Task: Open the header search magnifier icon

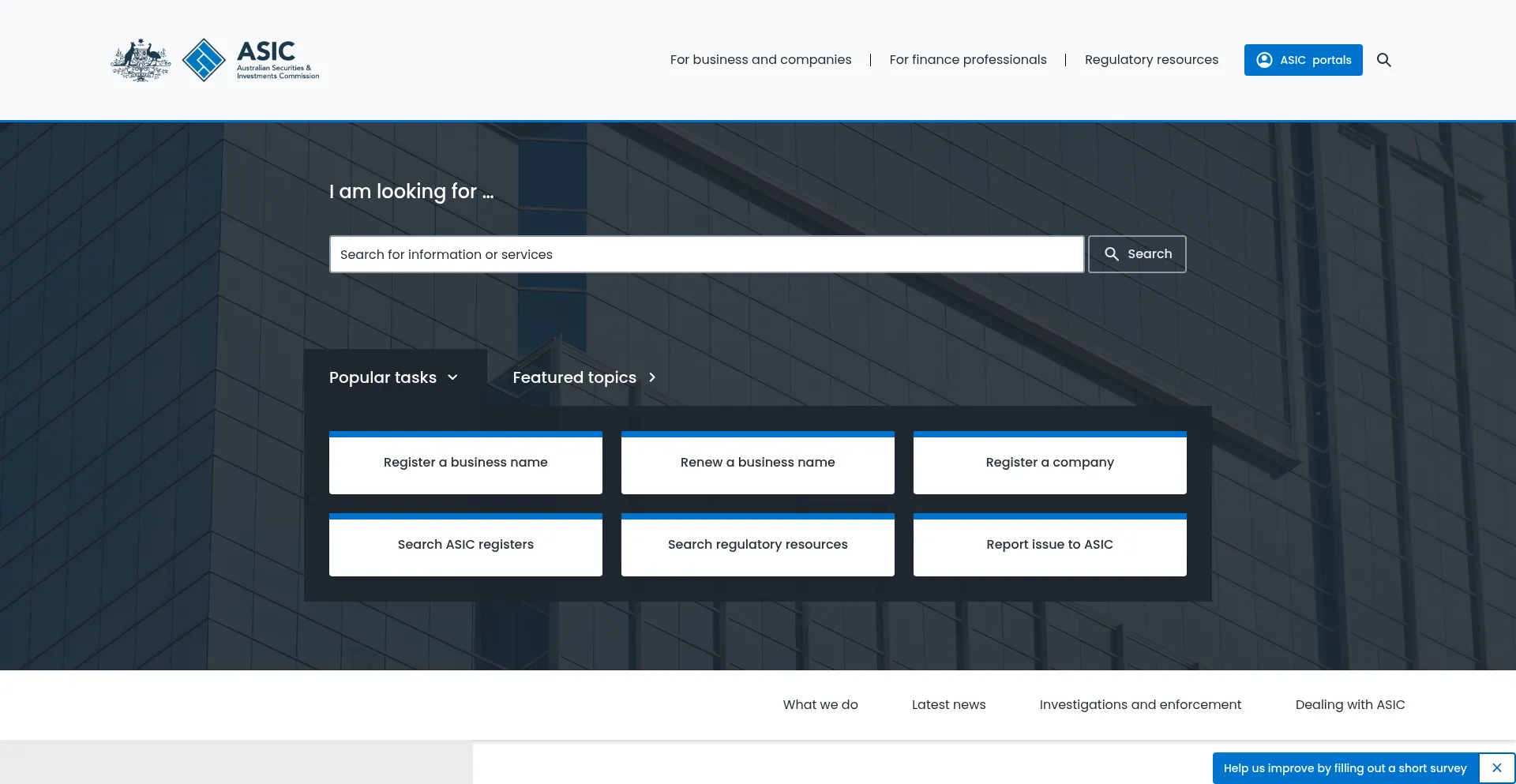Action: click(x=1384, y=60)
